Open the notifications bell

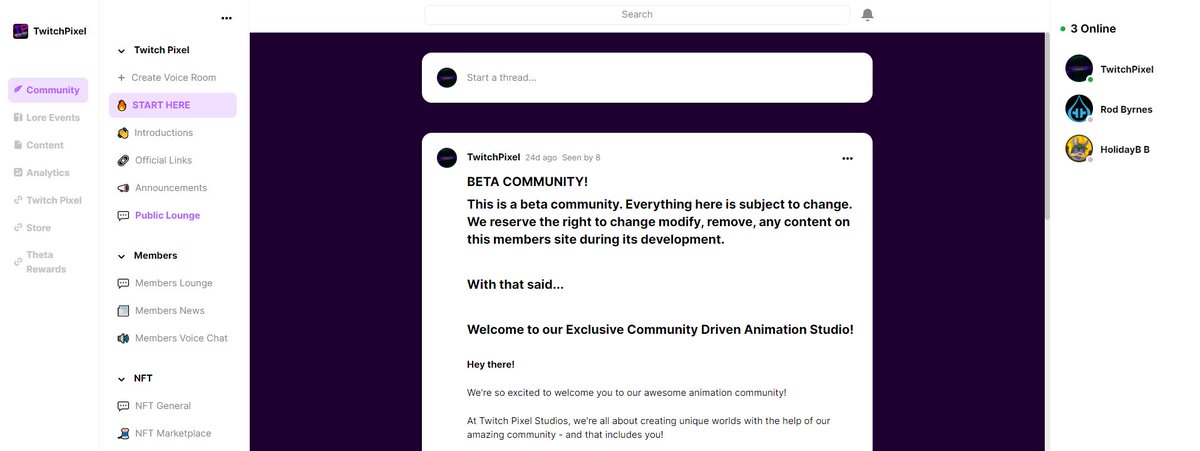pos(867,15)
